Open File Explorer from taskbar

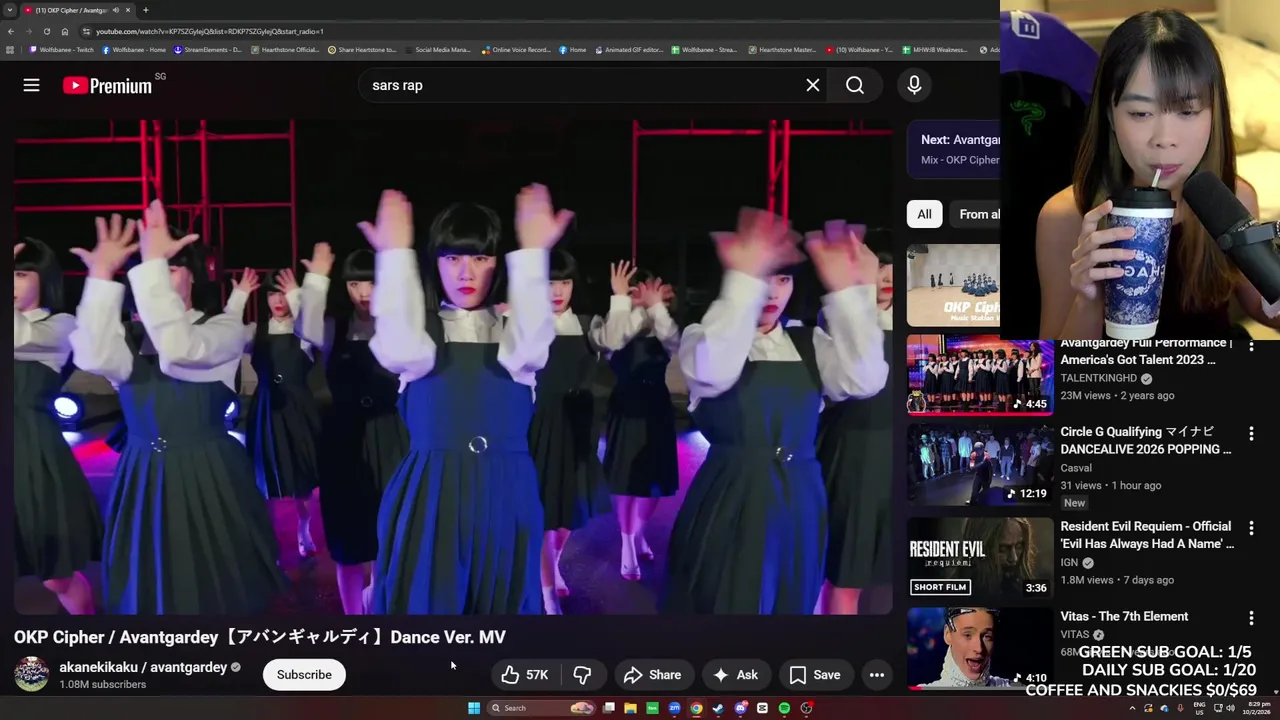(x=630, y=708)
